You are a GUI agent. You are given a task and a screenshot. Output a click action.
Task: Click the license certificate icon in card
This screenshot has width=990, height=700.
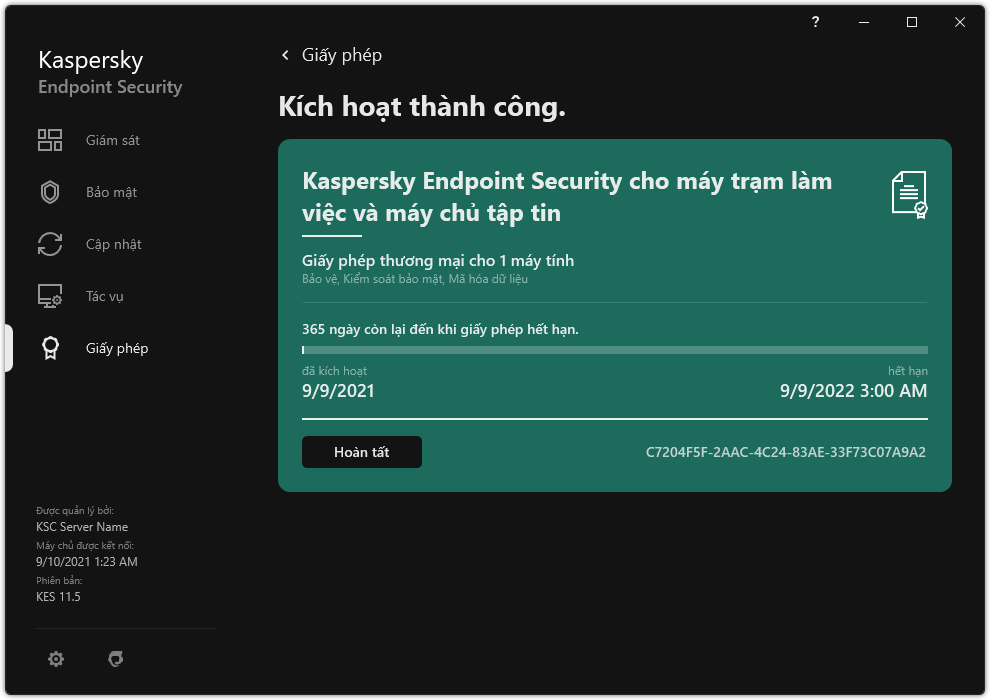pos(909,194)
